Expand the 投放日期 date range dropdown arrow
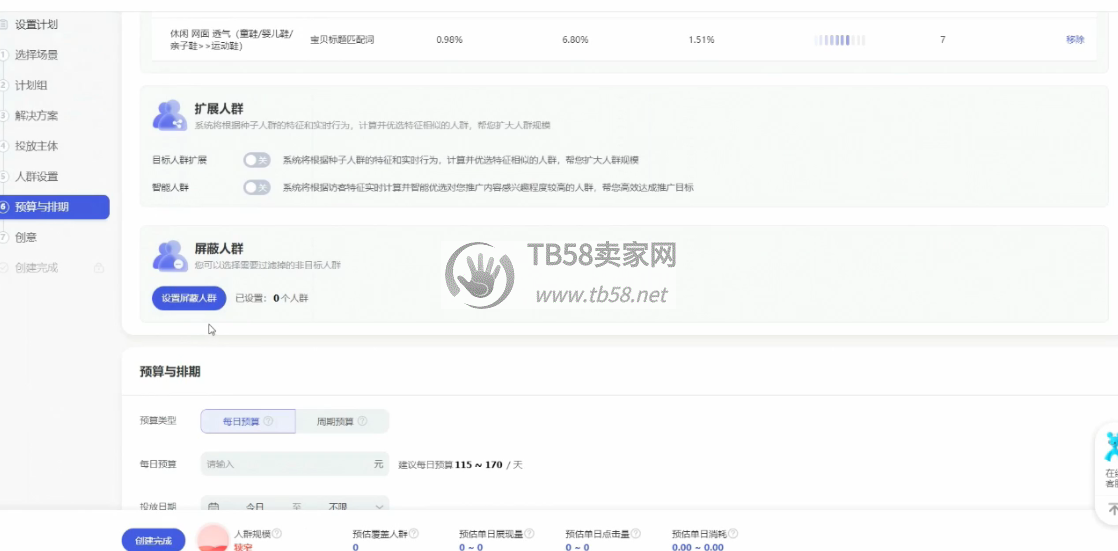The image size is (1118, 551). click(x=379, y=507)
